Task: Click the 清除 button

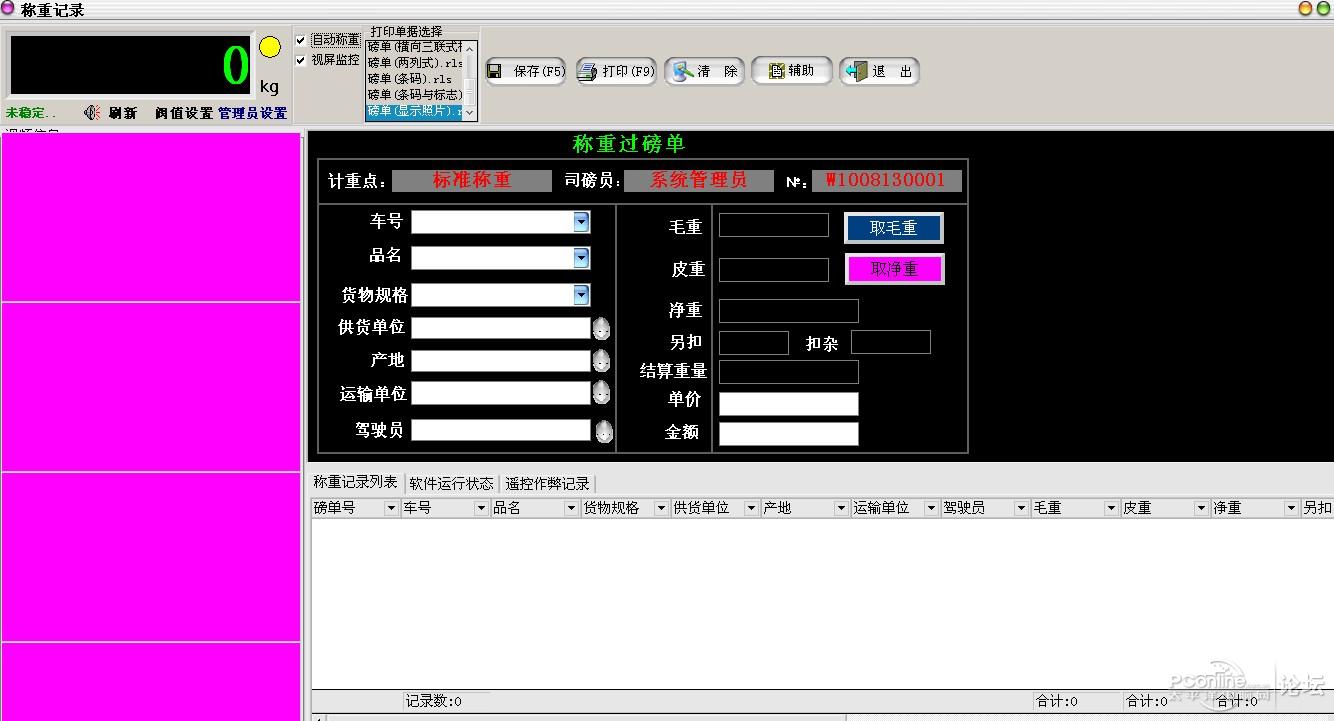Action: [x=705, y=71]
